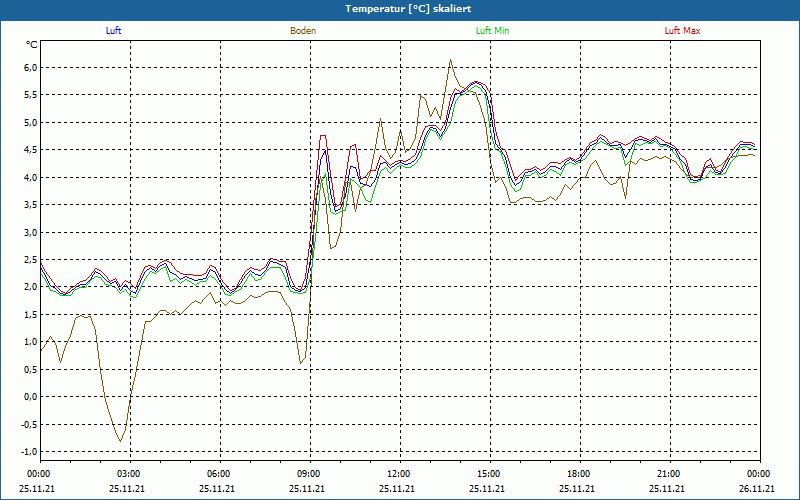This screenshot has height=500, width=800.
Task: Click the 2,0 y-axis value
Action: point(31,287)
